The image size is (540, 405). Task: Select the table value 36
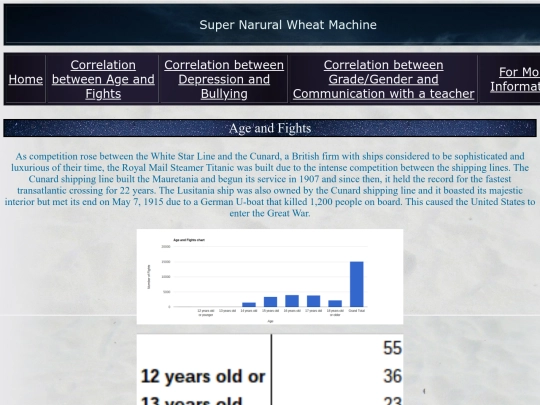392,376
